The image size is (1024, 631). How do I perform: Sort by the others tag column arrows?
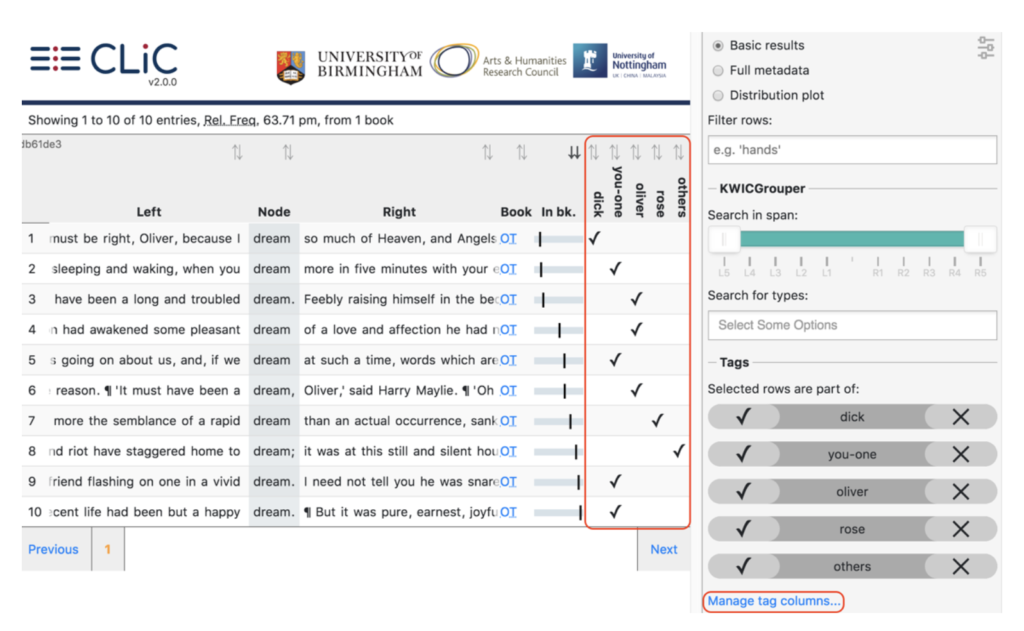[x=679, y=153]
